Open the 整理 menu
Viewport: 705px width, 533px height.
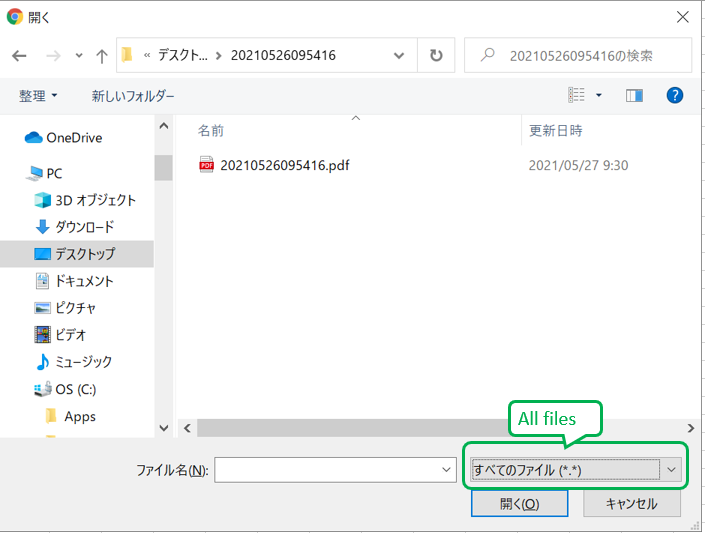pyautogui.click(x=38, y=96)
